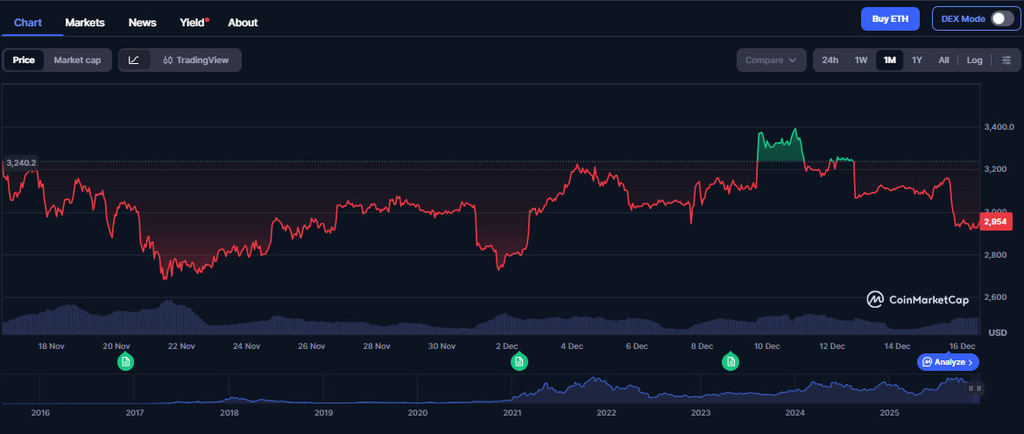
Task: Open the Yield tab
Action: click(193, 22)
